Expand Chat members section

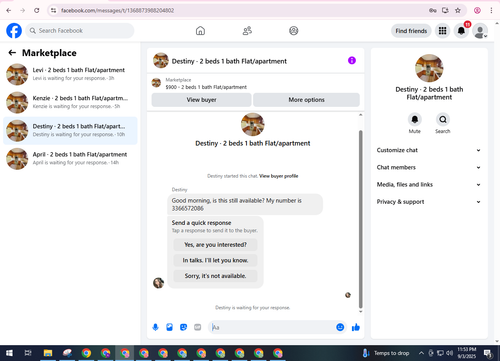click(429, 167)
